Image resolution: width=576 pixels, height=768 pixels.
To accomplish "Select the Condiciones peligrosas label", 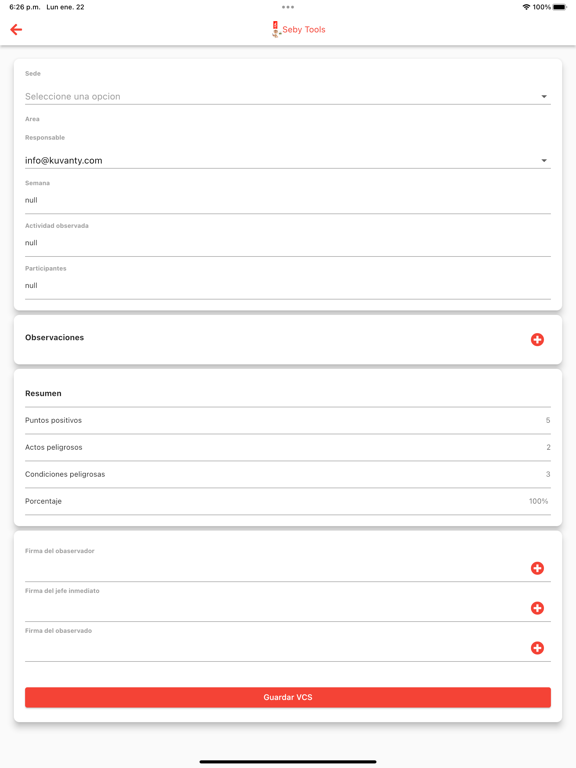I will pos(65,474).
